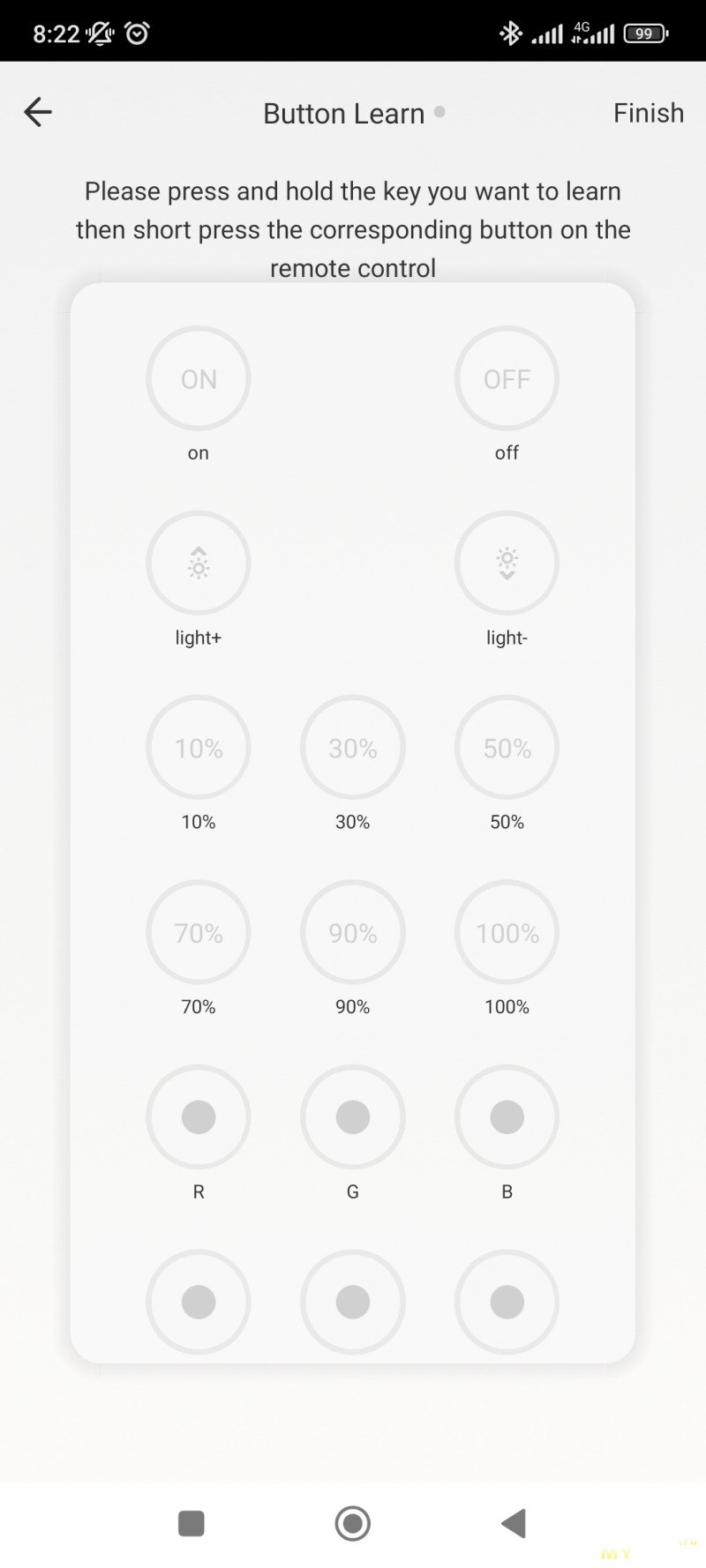The width and height of the screenshot is (706, 1568).
Task: Select the 30% brightness button
Action: (x=353, y=748)
